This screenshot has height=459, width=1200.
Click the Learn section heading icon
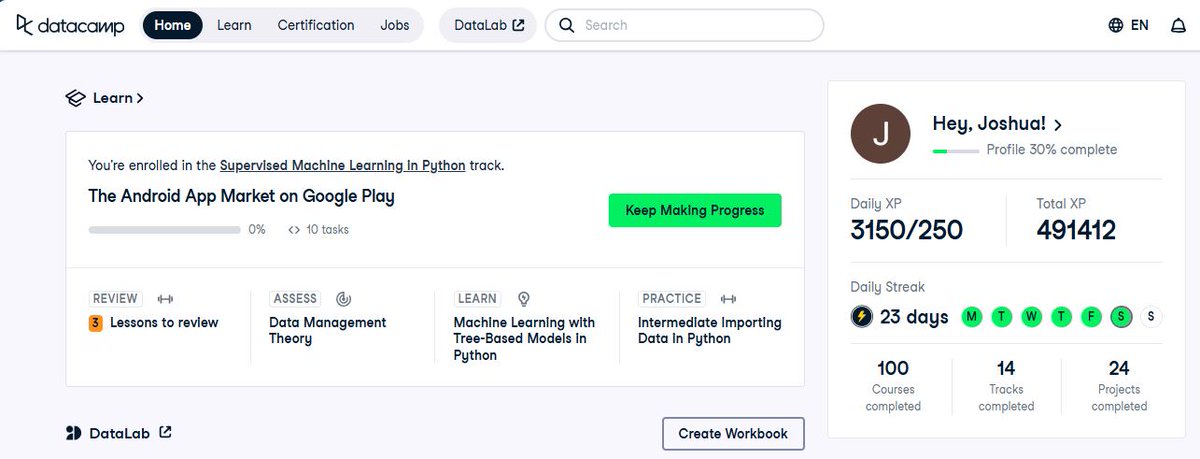click(x=76, y=98)
